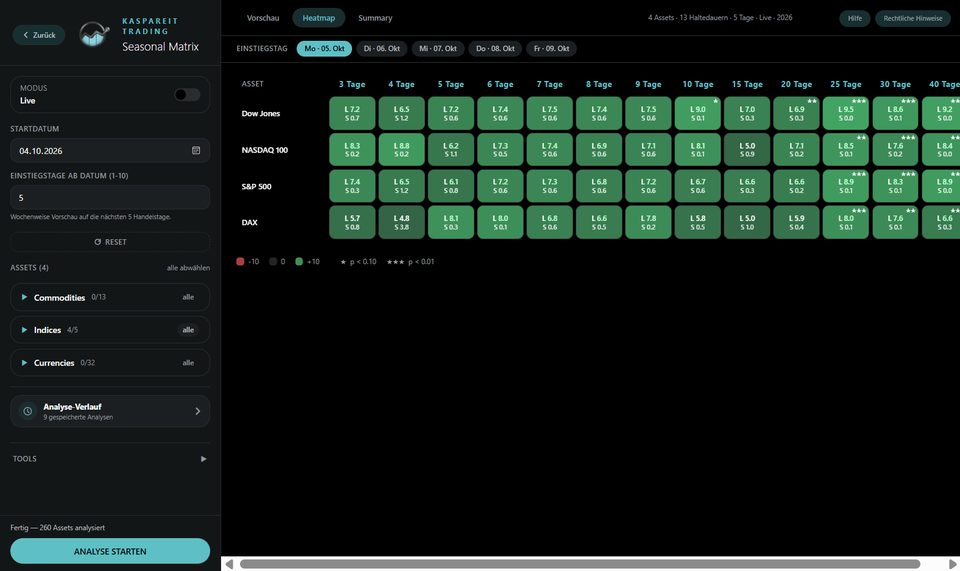
Task: Click the '3 Tage' column header
Action: click(x=352, y=84)
